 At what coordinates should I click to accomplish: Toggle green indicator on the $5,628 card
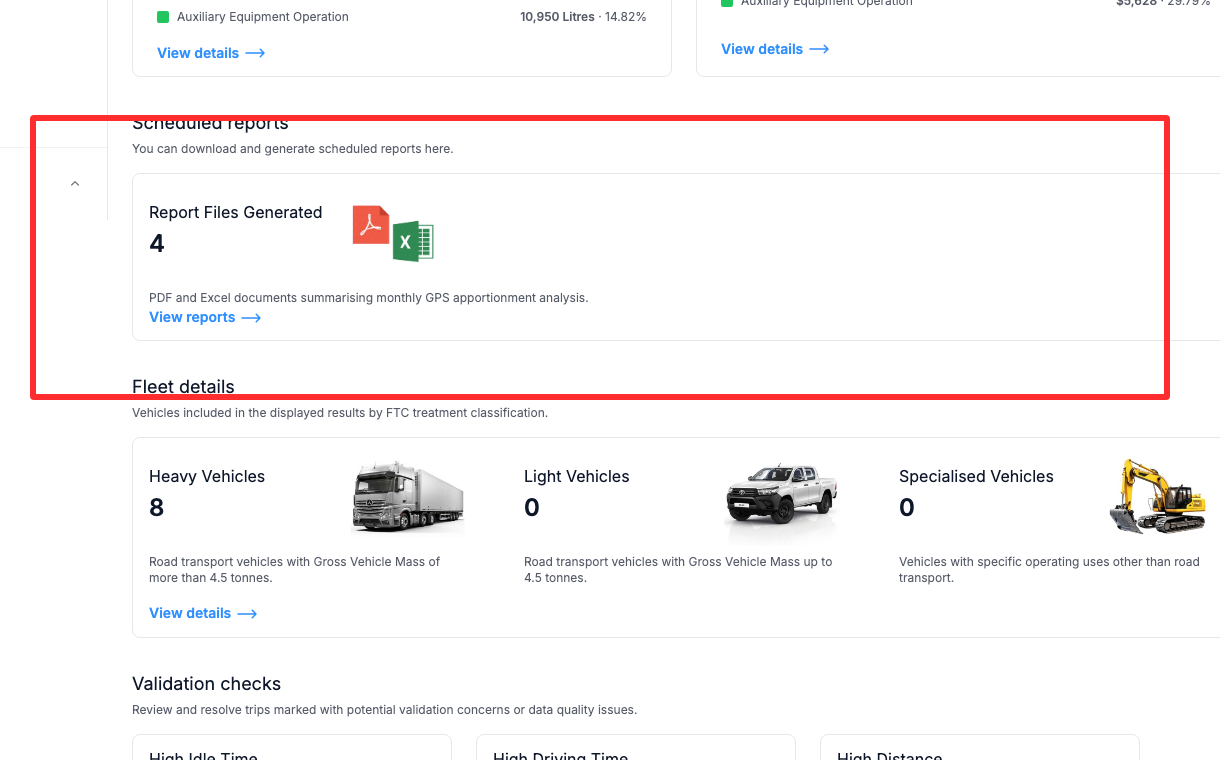[x=726, y=3]
